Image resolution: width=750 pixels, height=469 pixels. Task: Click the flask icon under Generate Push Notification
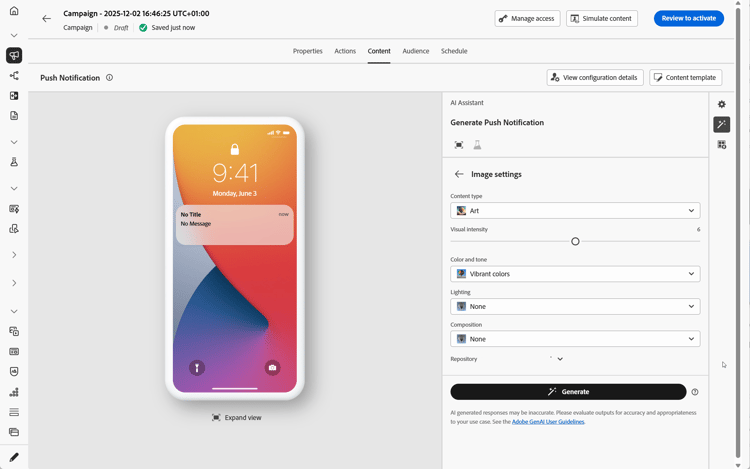(477, 145)
